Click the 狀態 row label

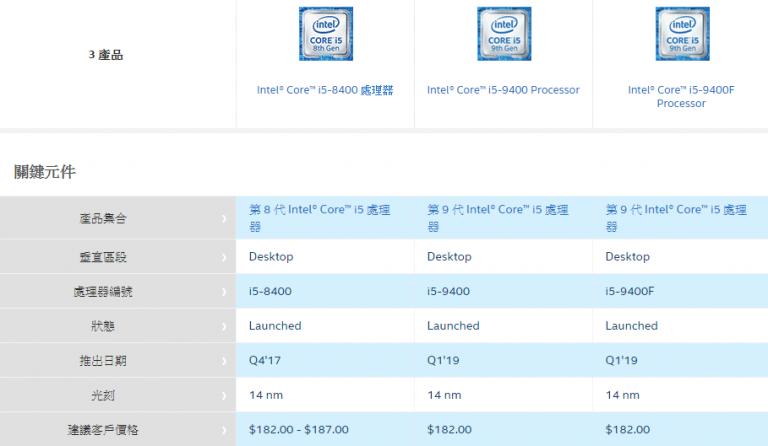point(103,326)
